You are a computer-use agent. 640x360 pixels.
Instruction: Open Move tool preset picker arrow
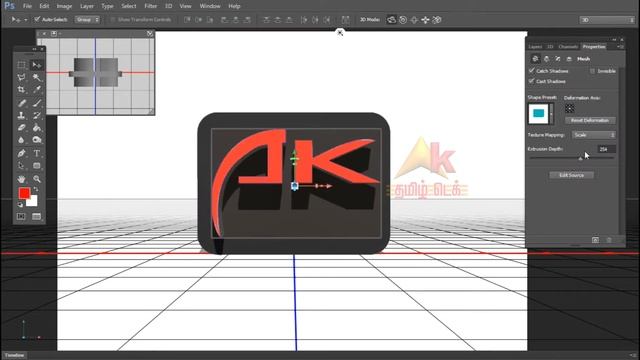click(26, 20)
